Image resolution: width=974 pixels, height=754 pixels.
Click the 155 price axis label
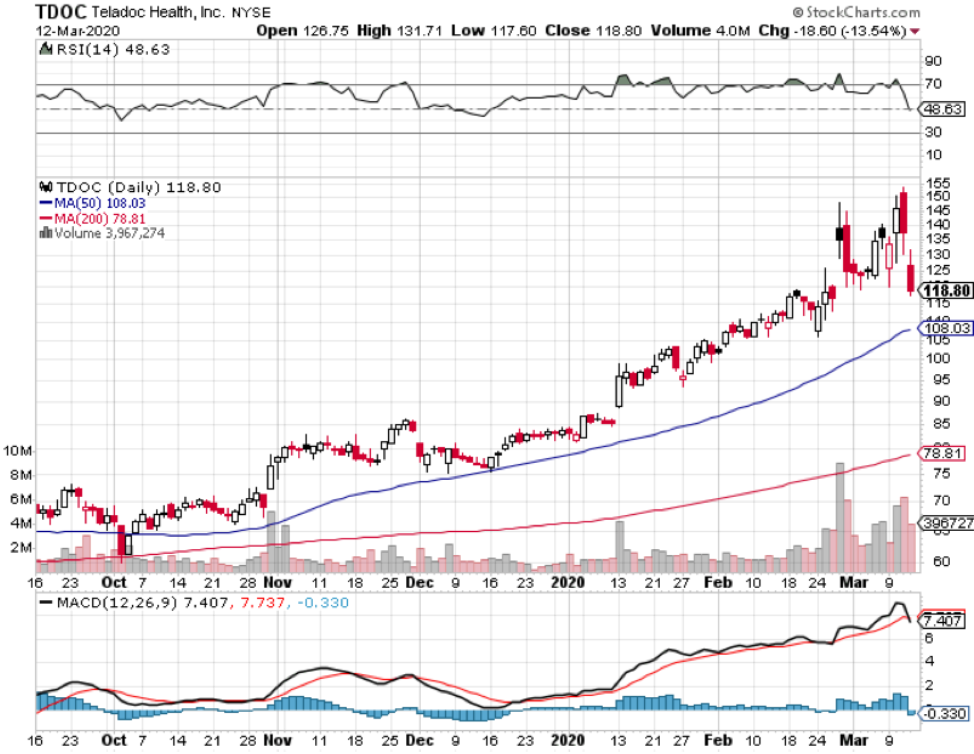938,183
